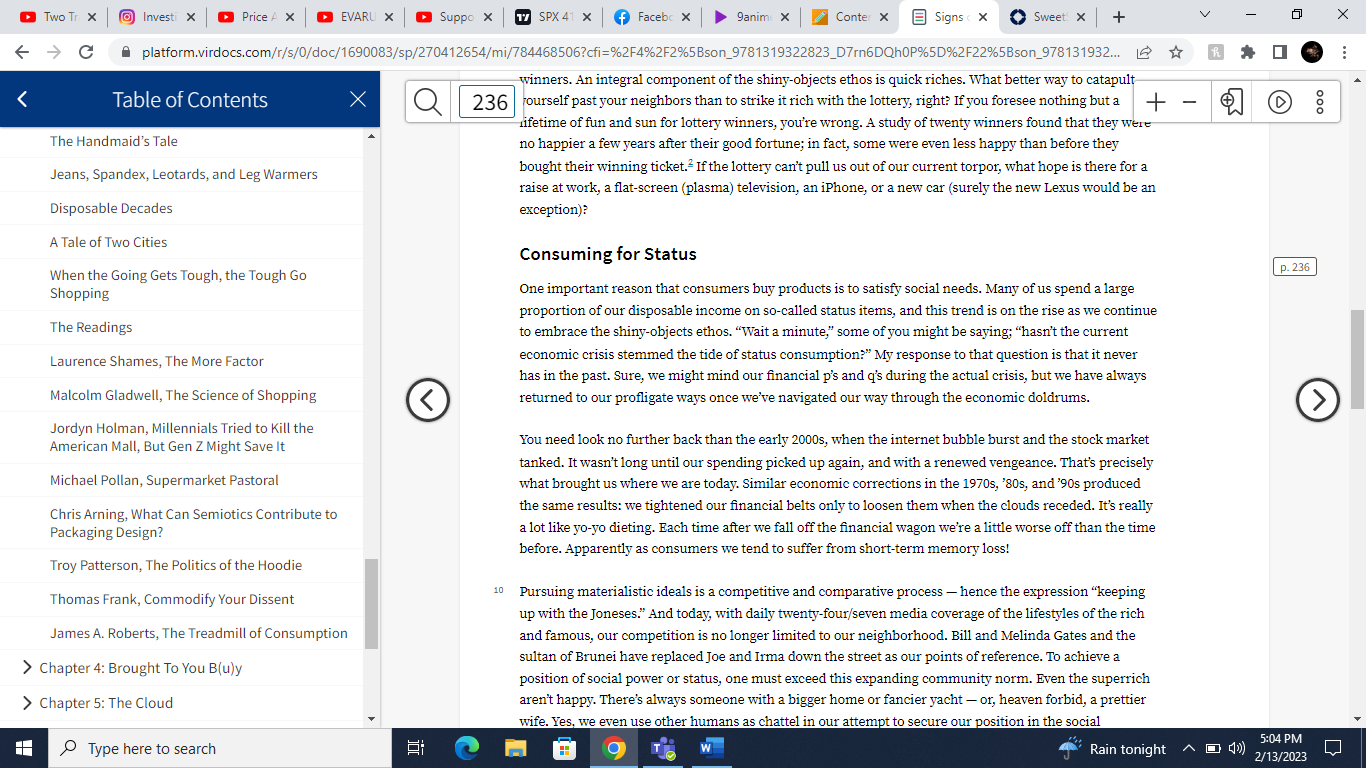Viewport: 1366px width, 768px height.
Task: Share this page icon in address bar
Action: tap(1144, 52)
